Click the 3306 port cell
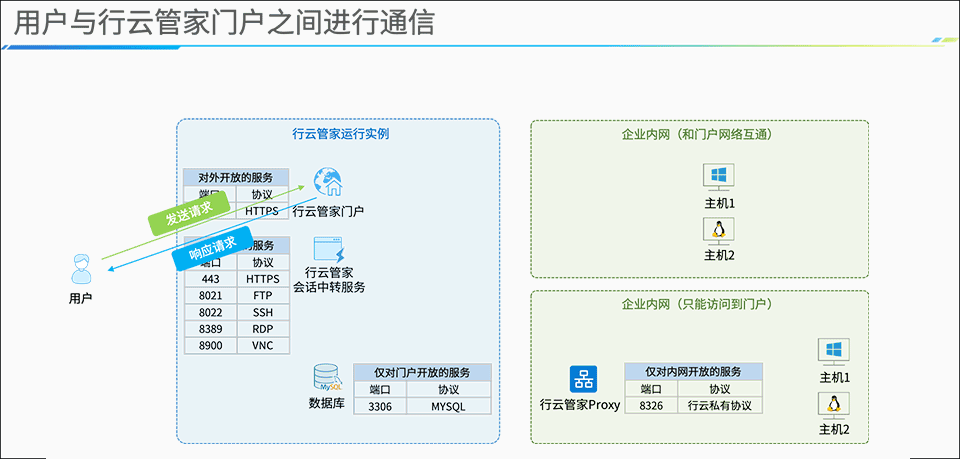Viewport: 960px width, 459px height. click(380, 406)
